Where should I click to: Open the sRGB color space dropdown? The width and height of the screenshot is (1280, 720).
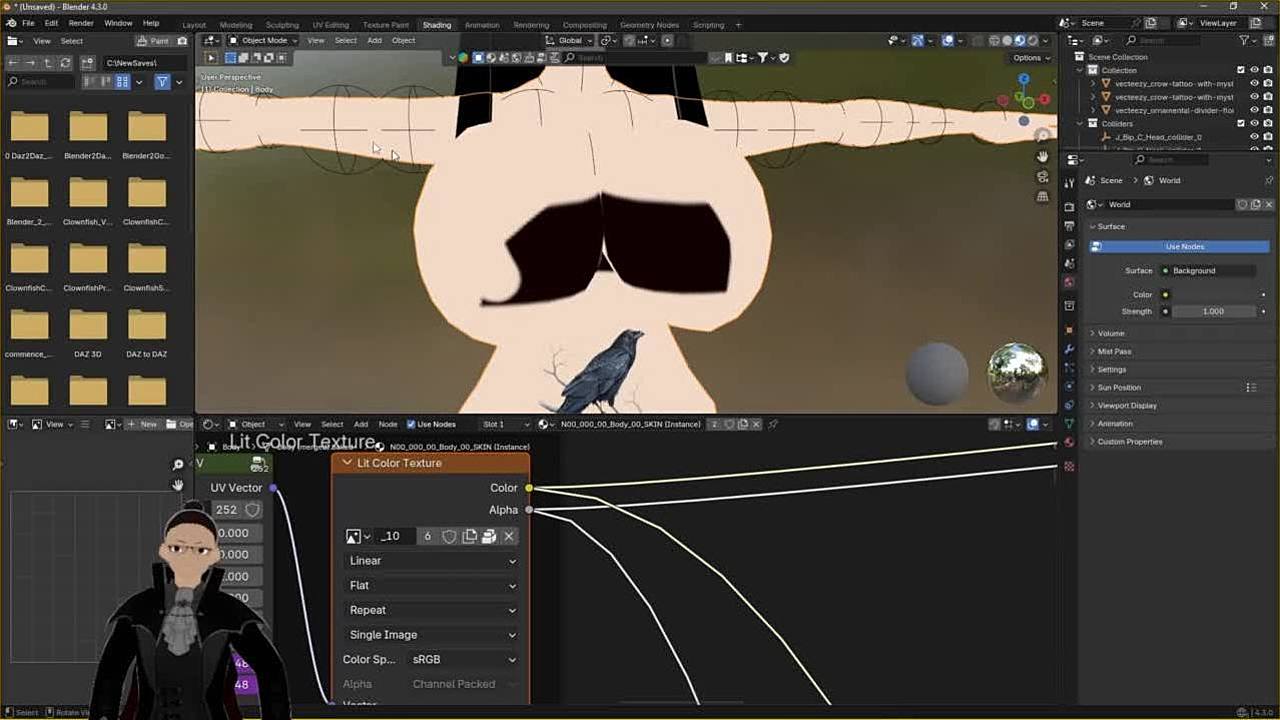click(x=464, y=660)
